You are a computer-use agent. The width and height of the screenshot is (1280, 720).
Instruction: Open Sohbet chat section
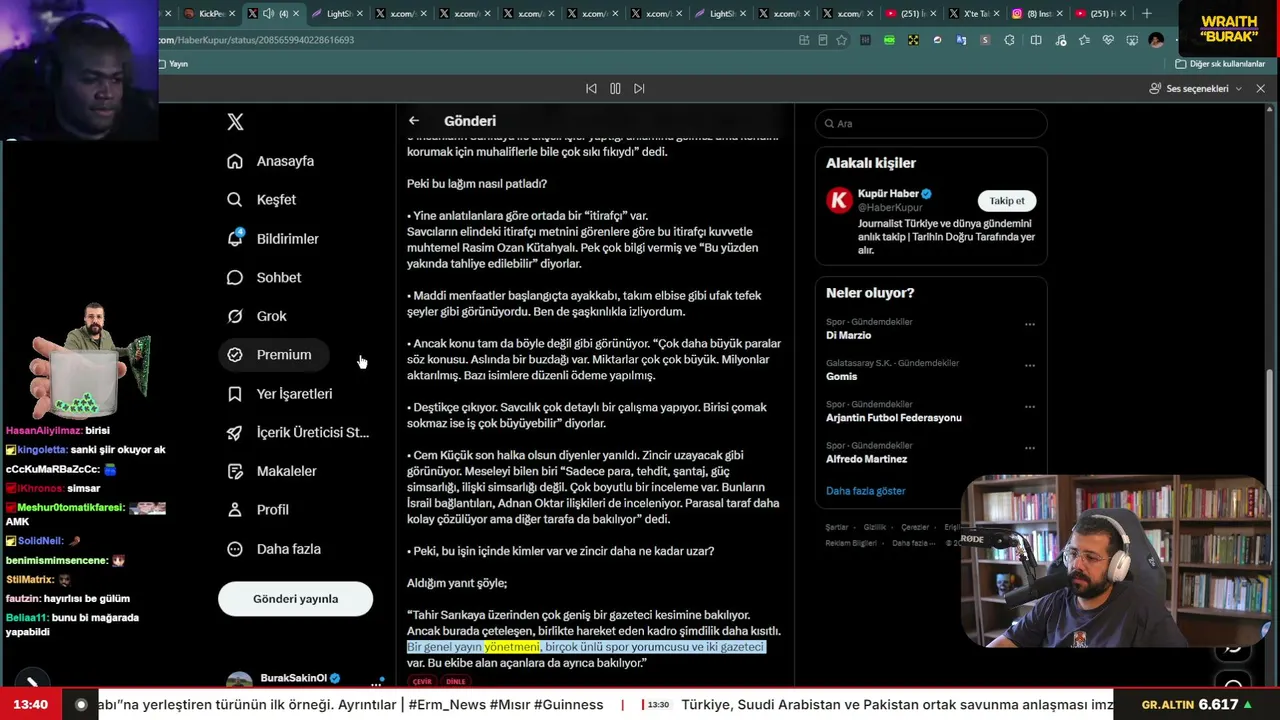(x=264, y=278)
